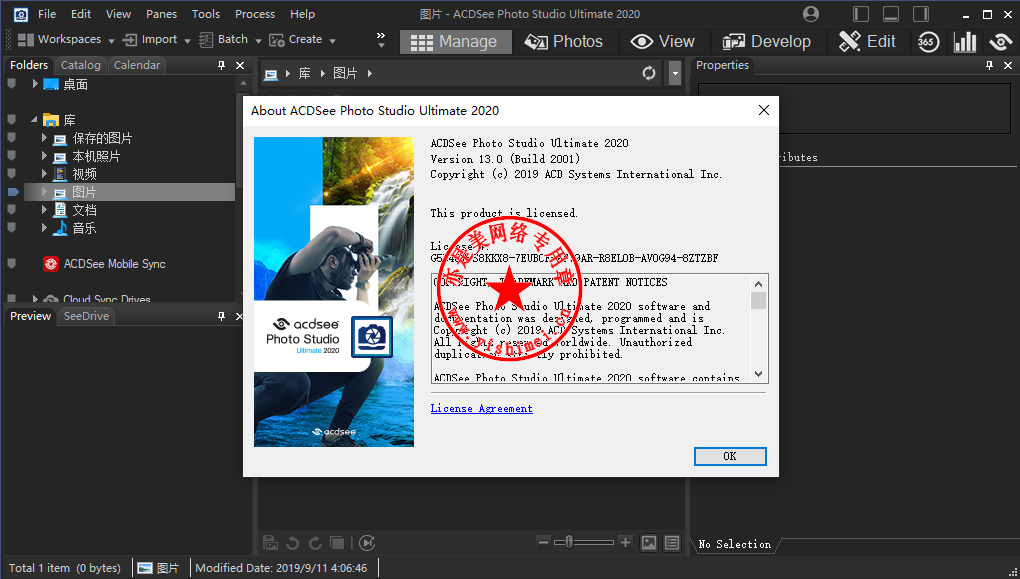Toggle Easy-Select marker for 本机照片
The width and height of the screenshot is (1020, 579).
pyautogui.click(x=12, y=156)
